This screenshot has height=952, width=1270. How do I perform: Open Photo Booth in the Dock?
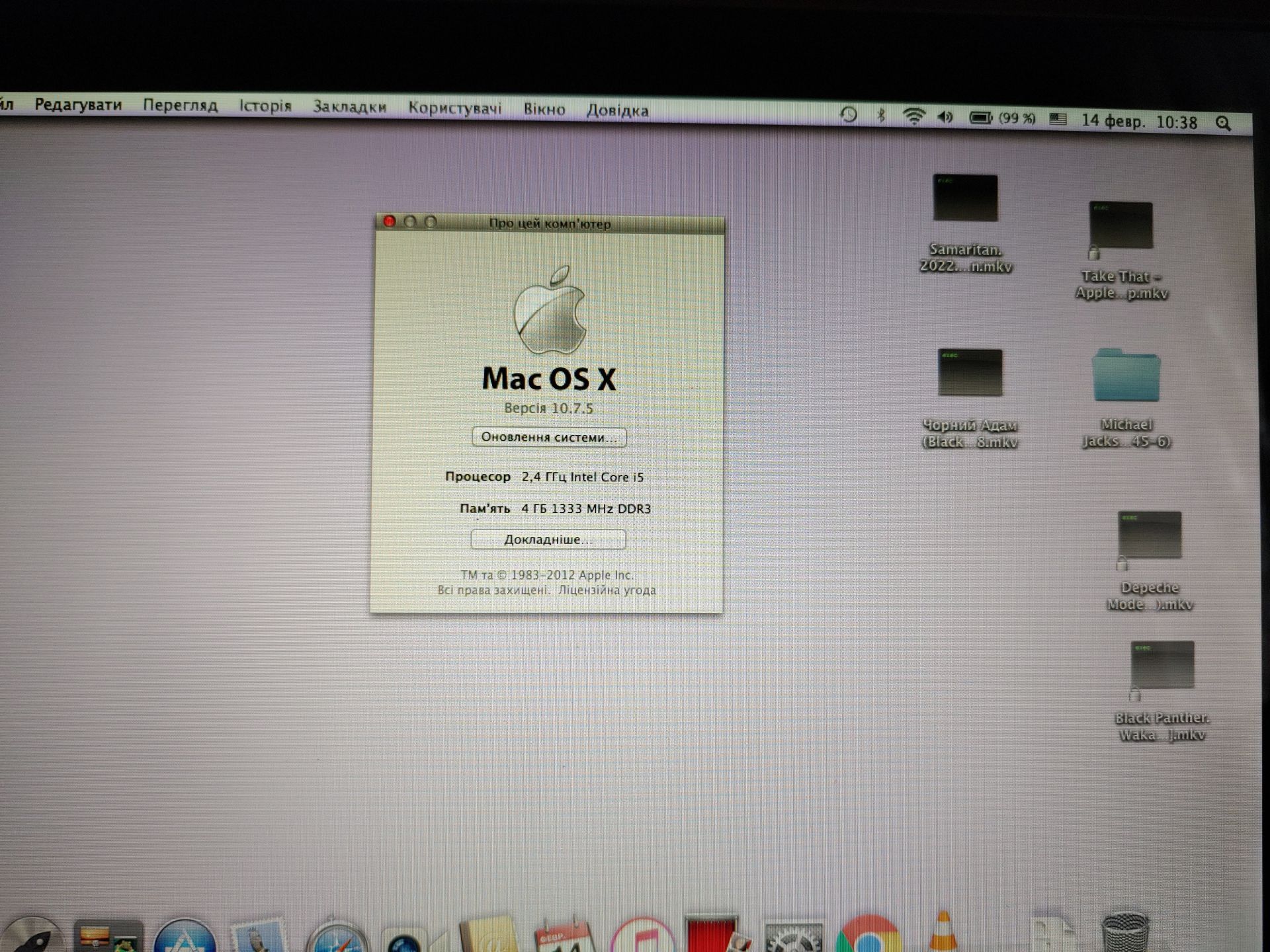[718, 934]
